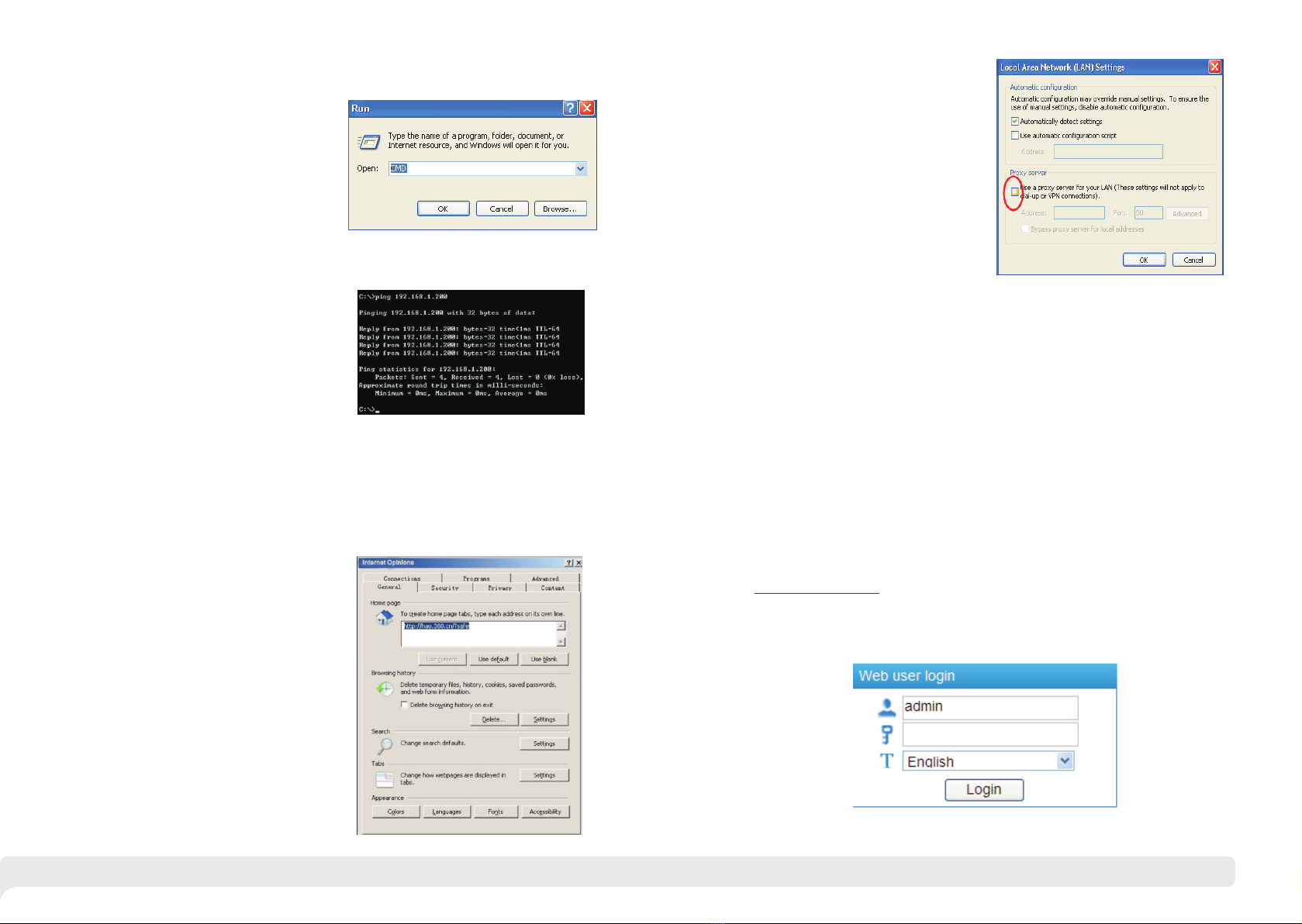This screenshot has height=924, width=1302.
Task: Close the Run dialog with the X
Action: click(x=587, y=108)
